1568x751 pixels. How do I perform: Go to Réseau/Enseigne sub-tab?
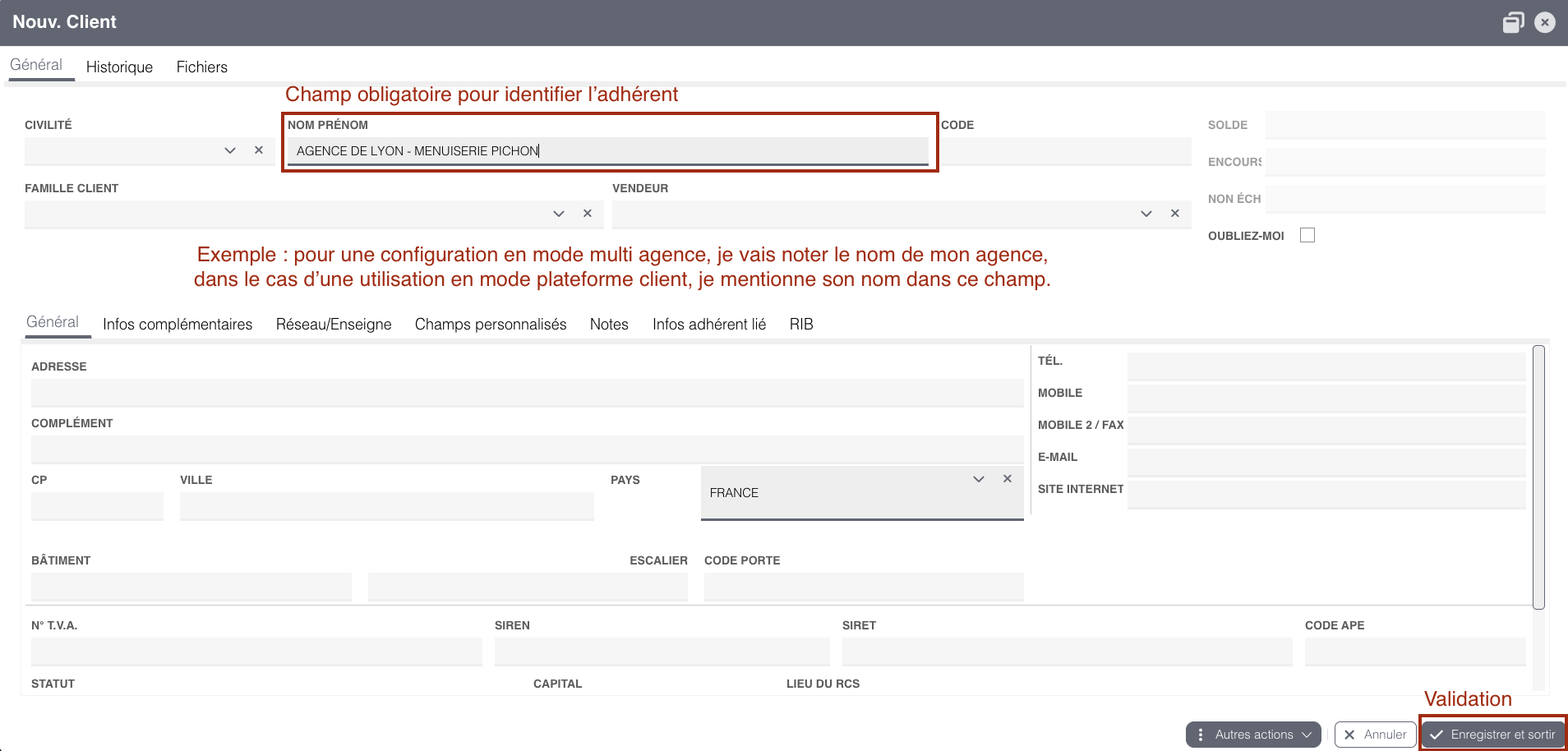coord(334,325)
